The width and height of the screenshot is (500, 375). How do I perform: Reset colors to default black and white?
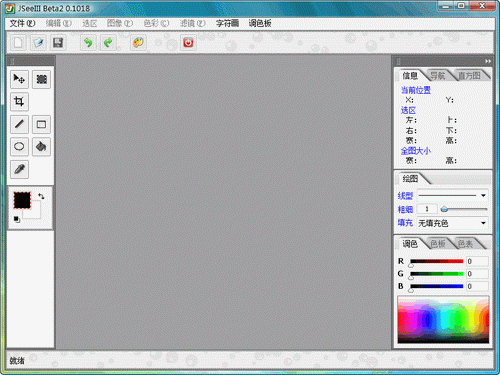click(x=17, y=219)
